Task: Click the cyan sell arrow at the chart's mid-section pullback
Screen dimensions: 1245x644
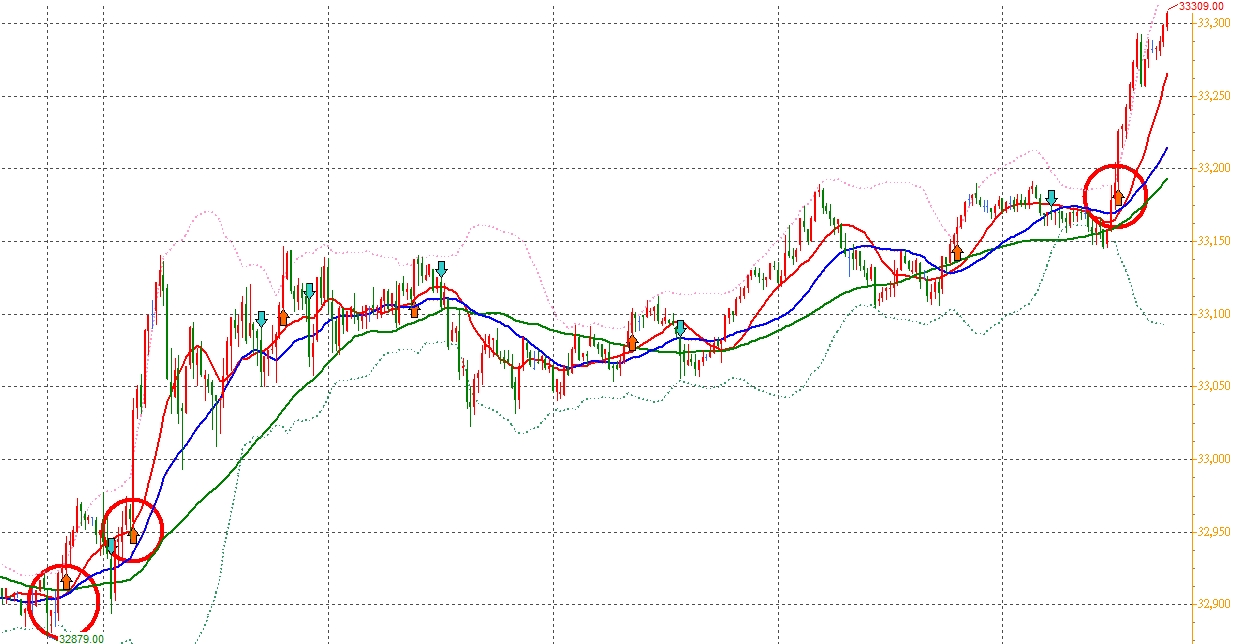Action: (680, 327)
